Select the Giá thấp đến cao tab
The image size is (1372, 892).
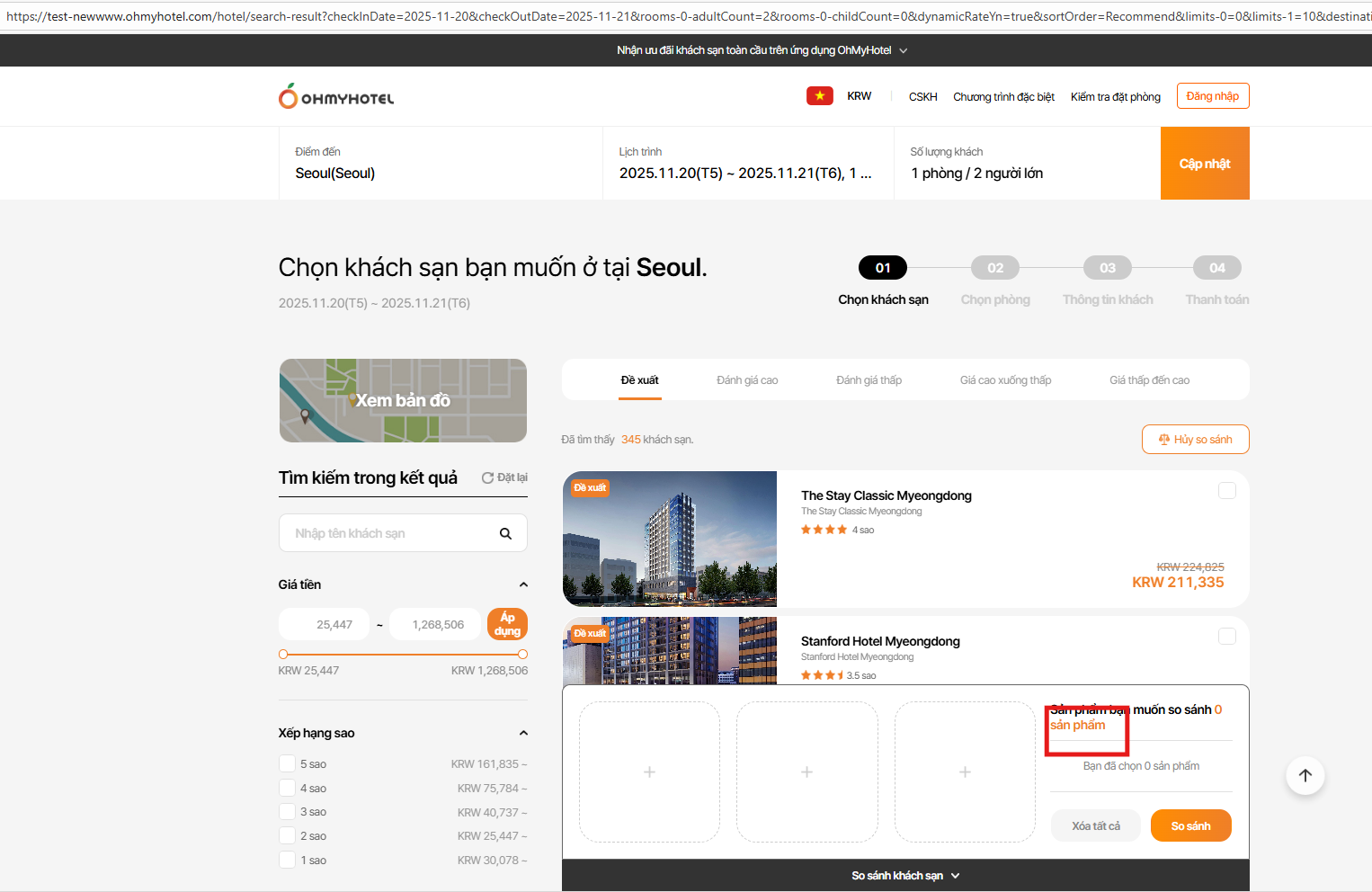pyautogui.click(x=1148, y=380)
